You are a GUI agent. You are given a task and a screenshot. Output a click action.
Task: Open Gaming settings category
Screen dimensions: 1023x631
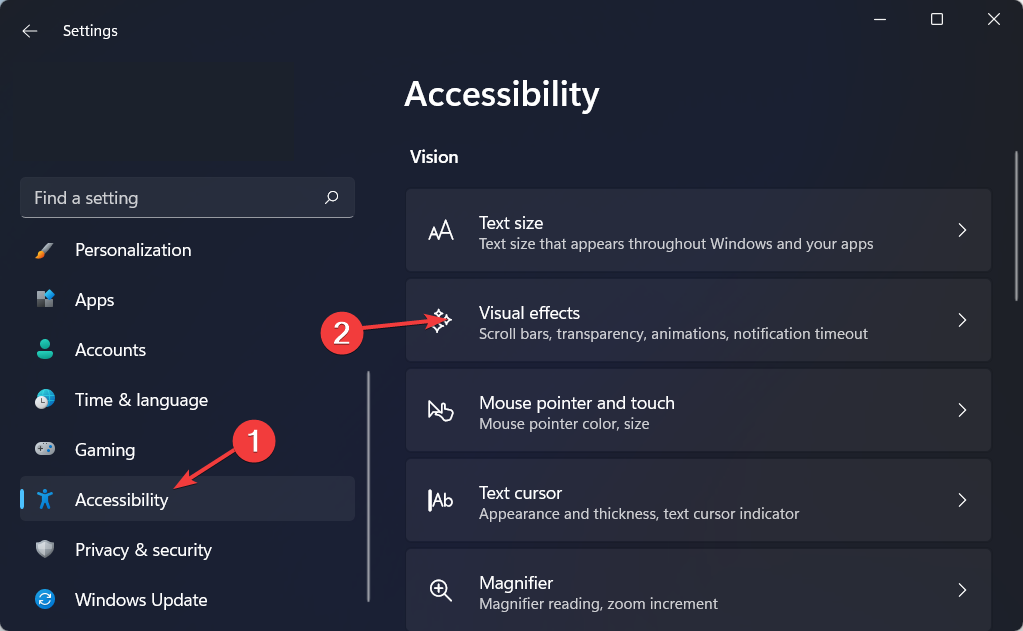point(187,450)
